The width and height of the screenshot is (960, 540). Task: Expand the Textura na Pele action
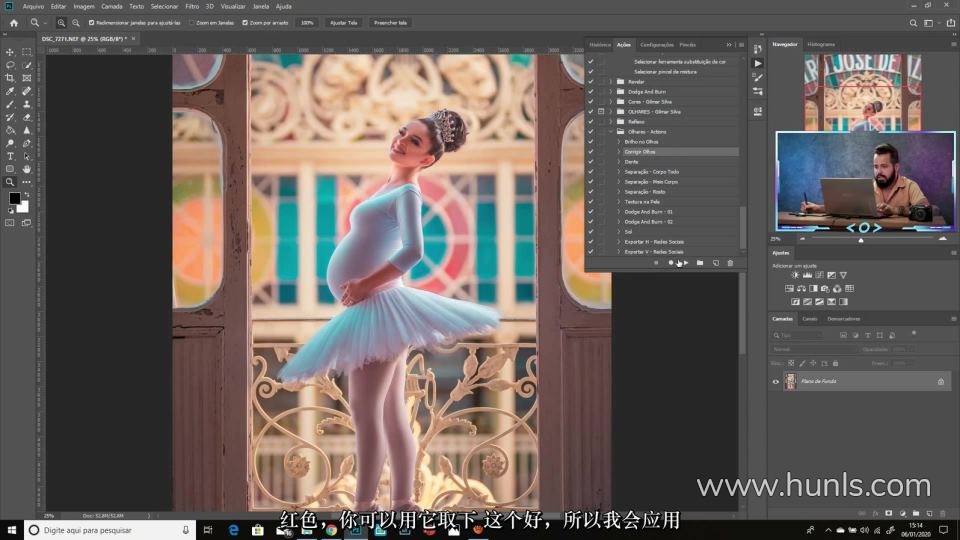pyautogui.click(x=618, y=201)
